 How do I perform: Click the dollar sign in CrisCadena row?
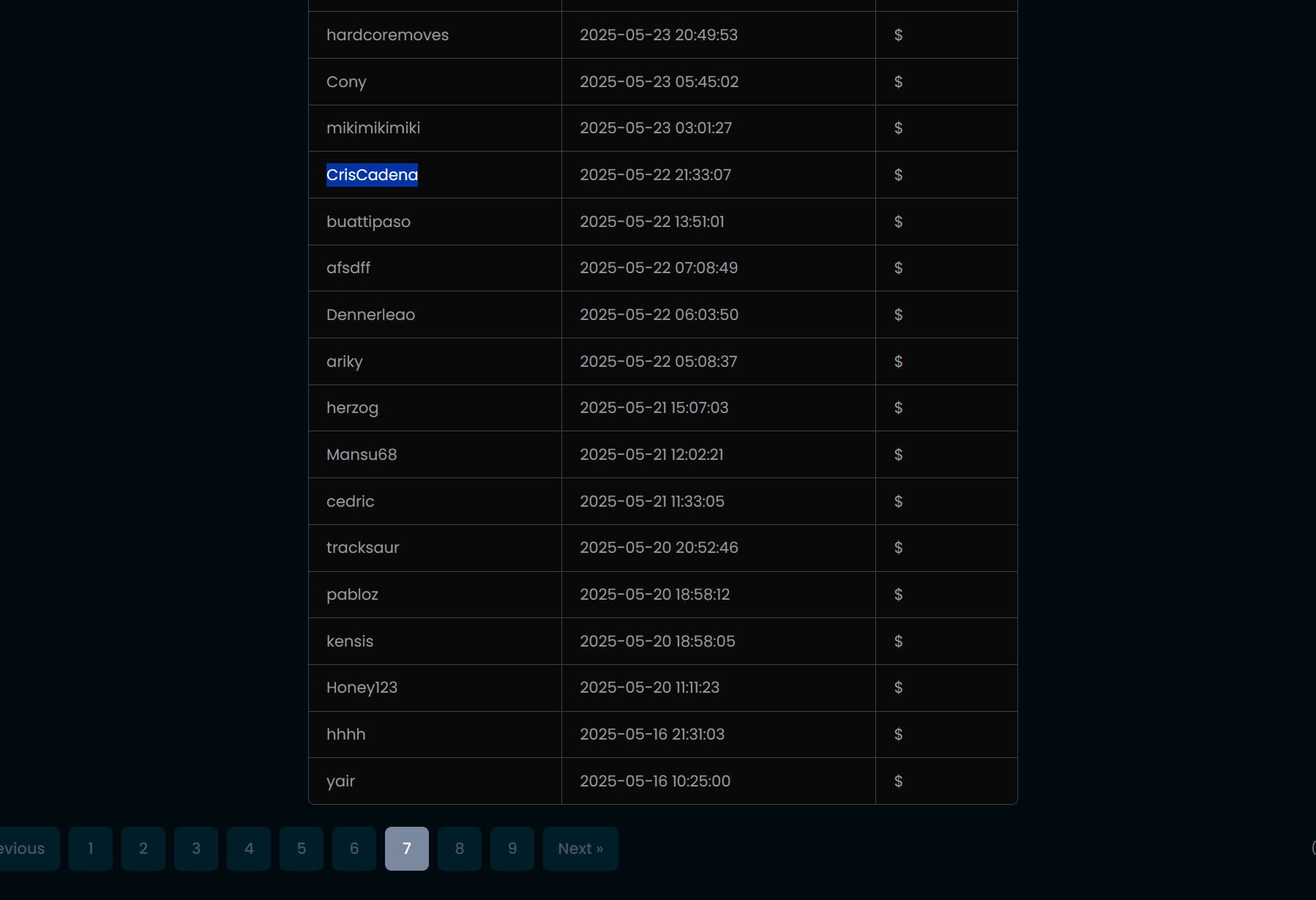pos(898,175)
